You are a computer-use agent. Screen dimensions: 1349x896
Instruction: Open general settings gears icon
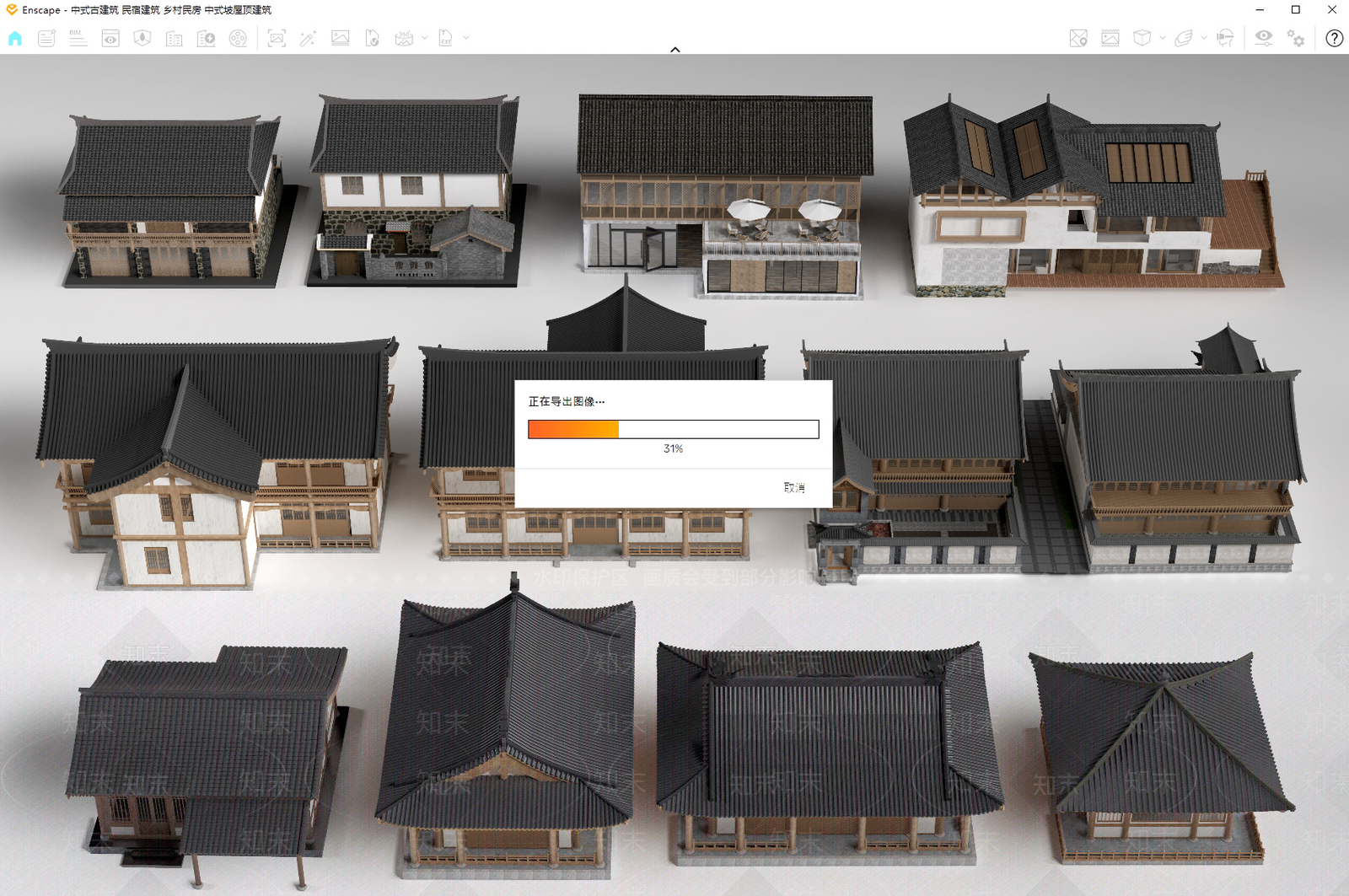[x=1296, y=38]
